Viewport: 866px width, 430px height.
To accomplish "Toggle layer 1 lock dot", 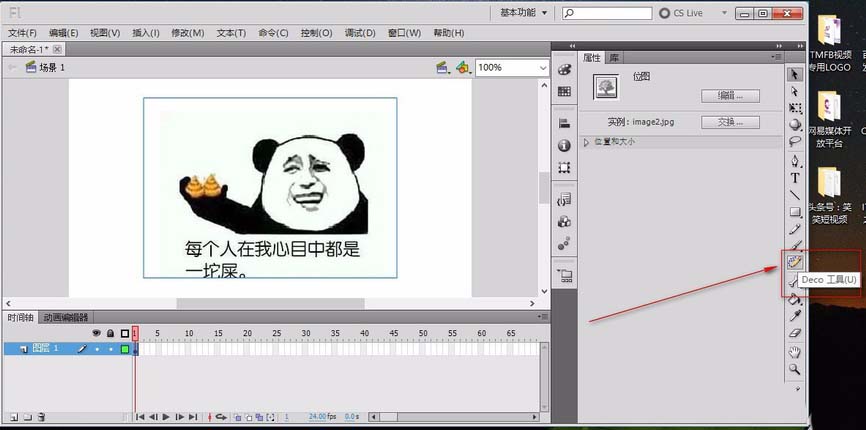I will pos(110,349).
